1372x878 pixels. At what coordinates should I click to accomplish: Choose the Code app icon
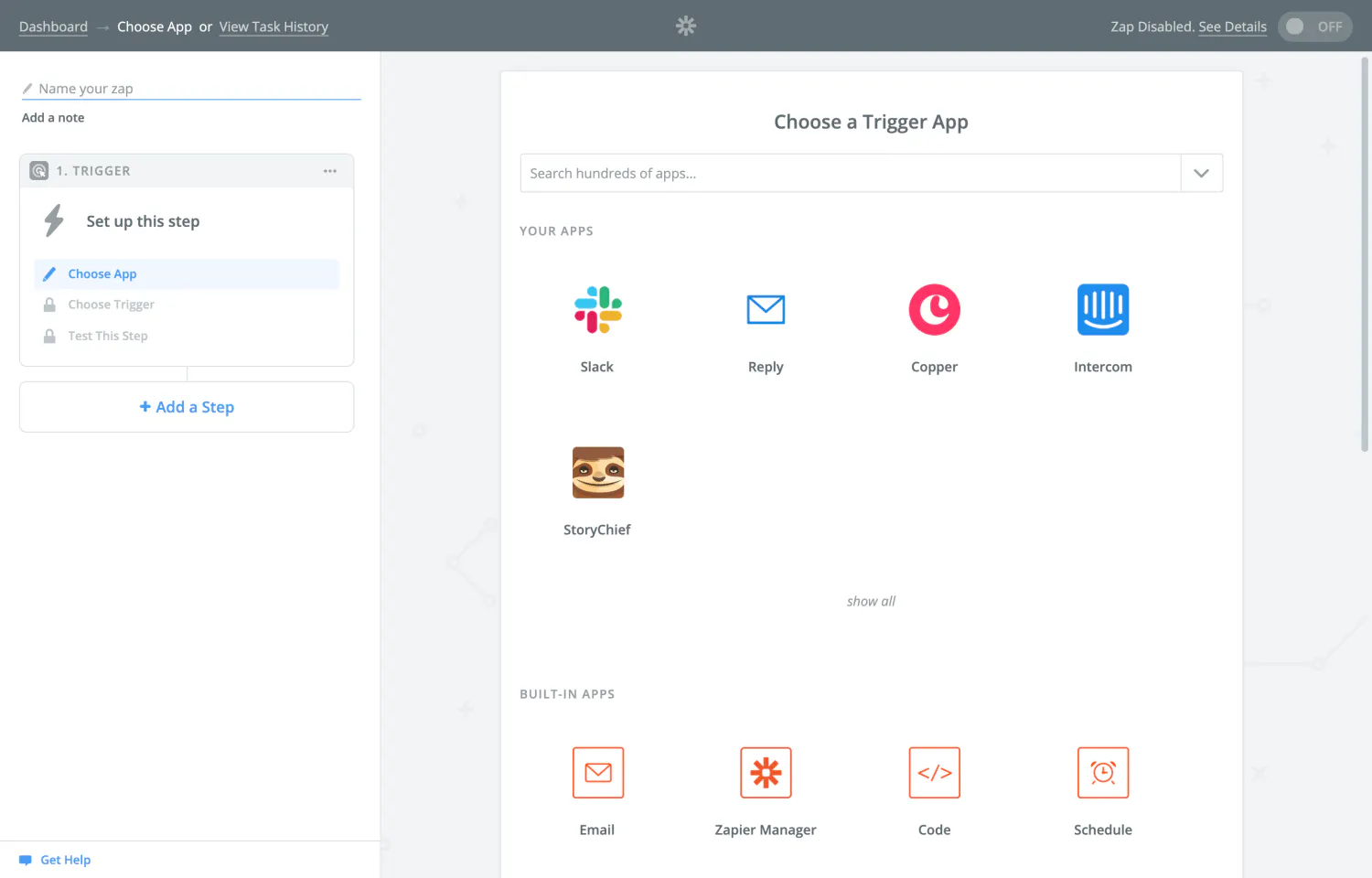pos(934,772)
